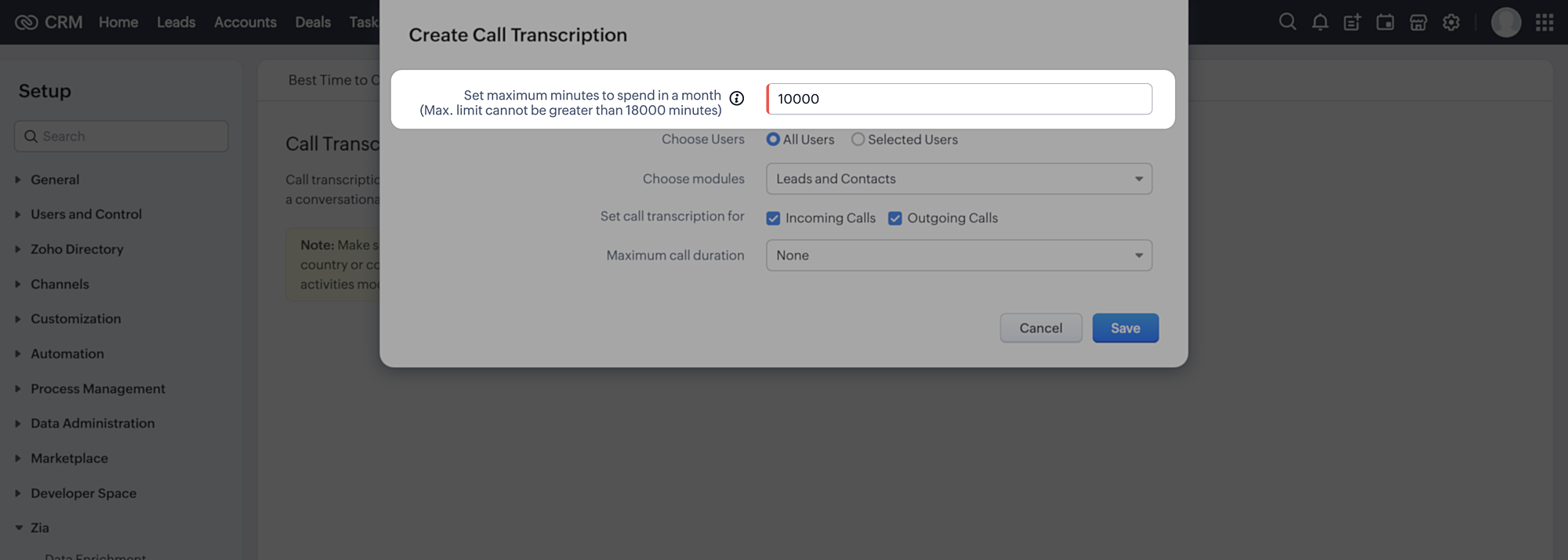Screen dimensions: 1568x560
Task: Go to the Leads tab
Action: coord(176,22)
